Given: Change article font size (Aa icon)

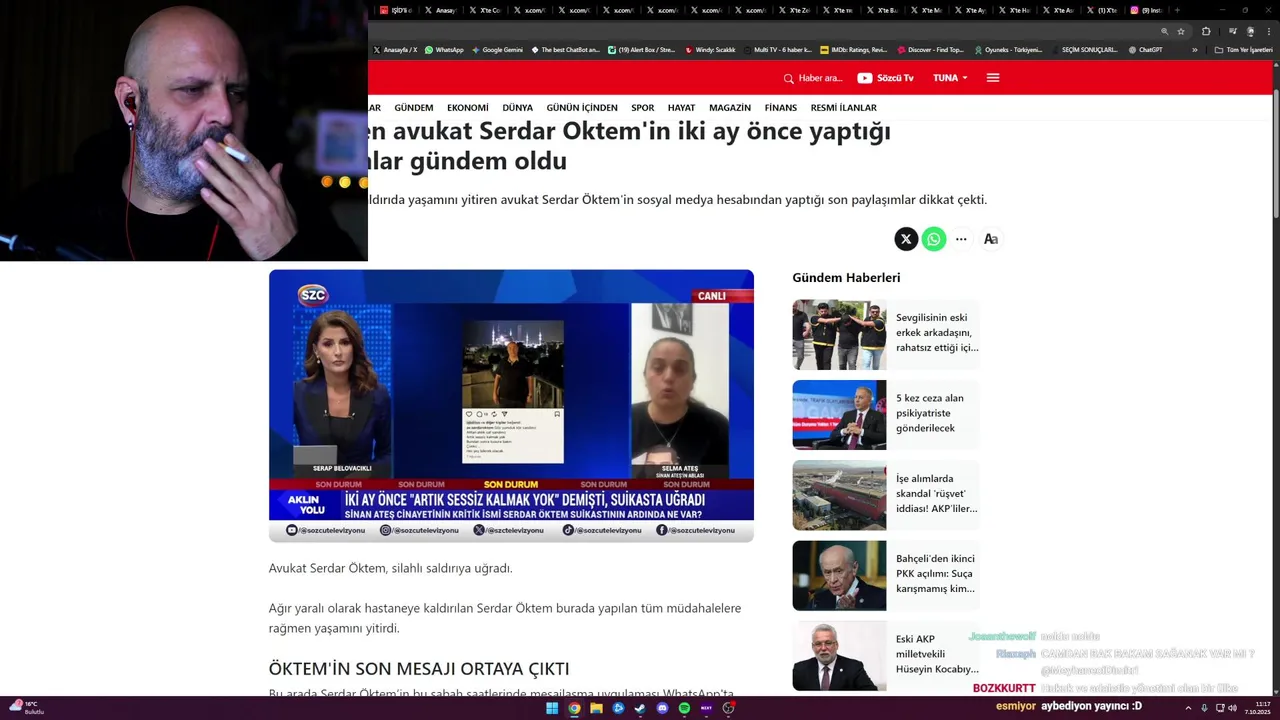Looking at the screenshot, I should click(991, 239).
